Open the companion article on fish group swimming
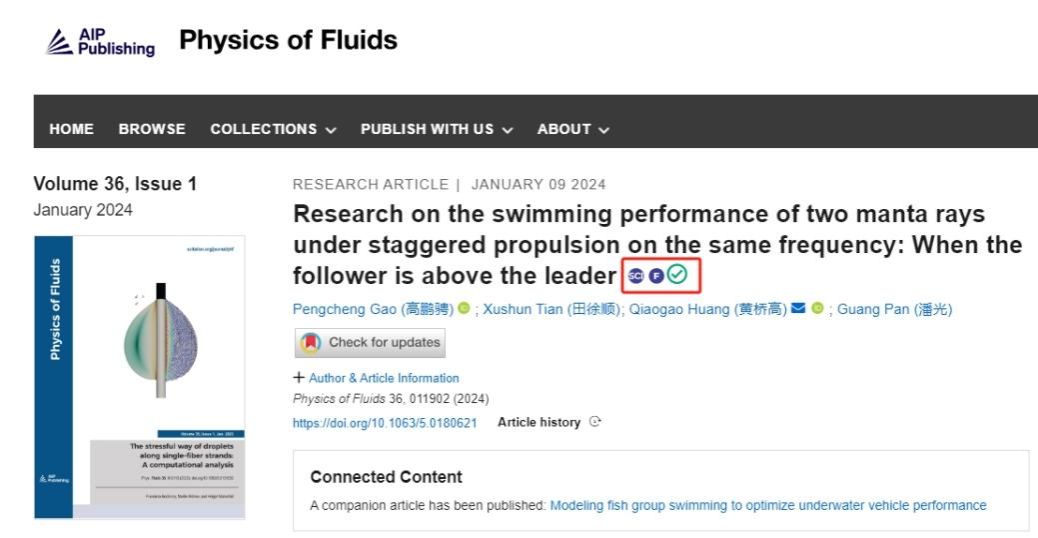 [x=768, y=505]
